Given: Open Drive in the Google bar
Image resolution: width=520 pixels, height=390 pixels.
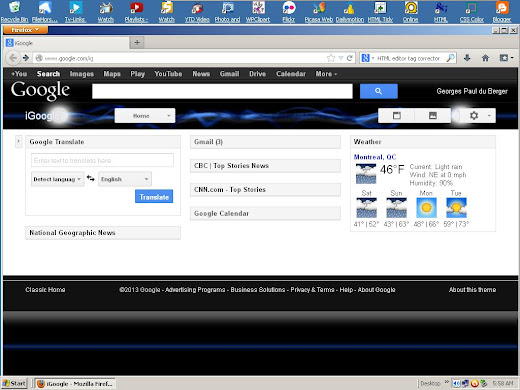Looking at the screenshot, I should pos(258,74).
